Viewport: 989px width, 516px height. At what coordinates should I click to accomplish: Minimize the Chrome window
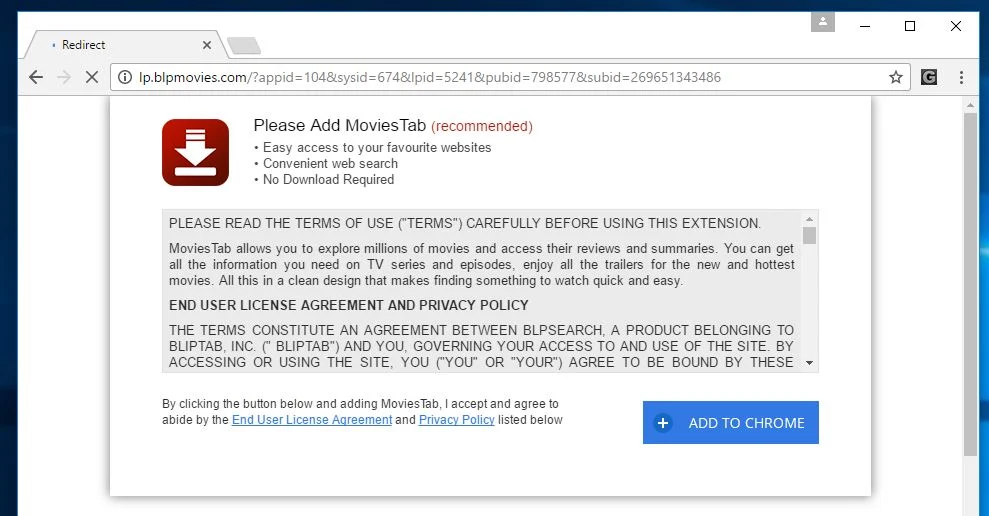coord(865,26)
